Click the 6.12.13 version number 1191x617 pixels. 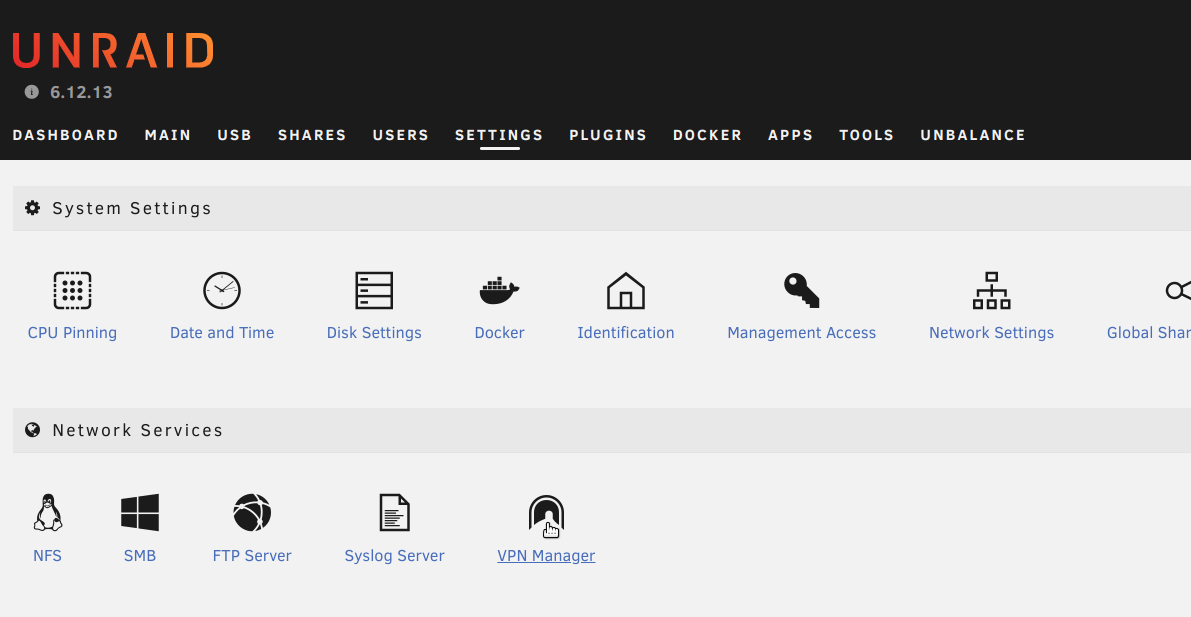pos(81,93)
